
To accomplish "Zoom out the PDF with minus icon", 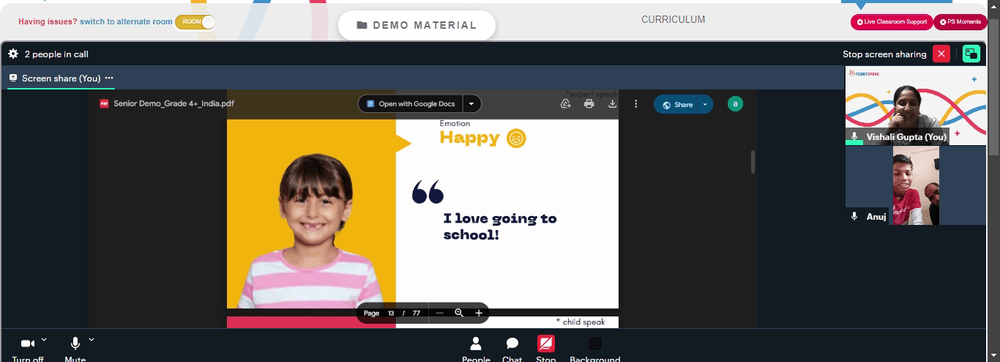I will [439, 313].
